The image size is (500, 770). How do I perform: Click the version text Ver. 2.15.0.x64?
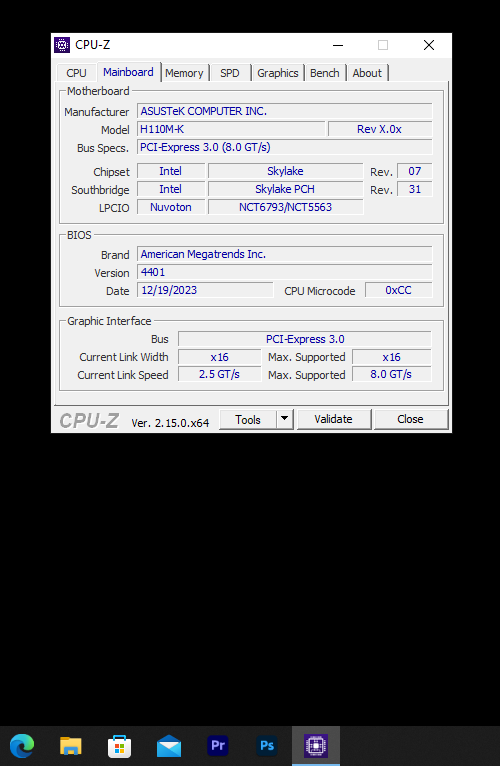click(x=170, y=423)
